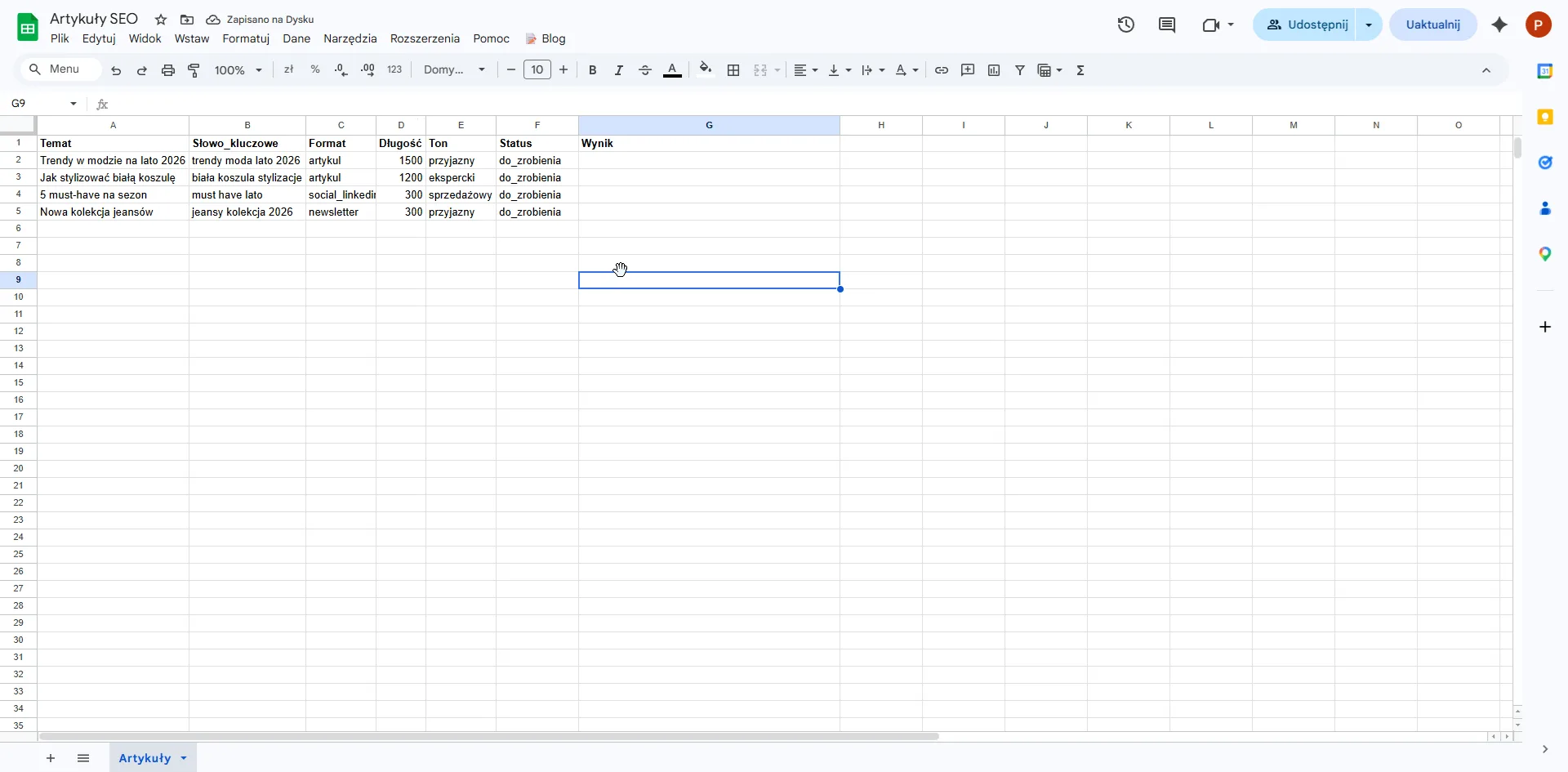The height and width of the screenshot is (772, 1568).
Task: Open text rotation dropdown
Action: 906,70
